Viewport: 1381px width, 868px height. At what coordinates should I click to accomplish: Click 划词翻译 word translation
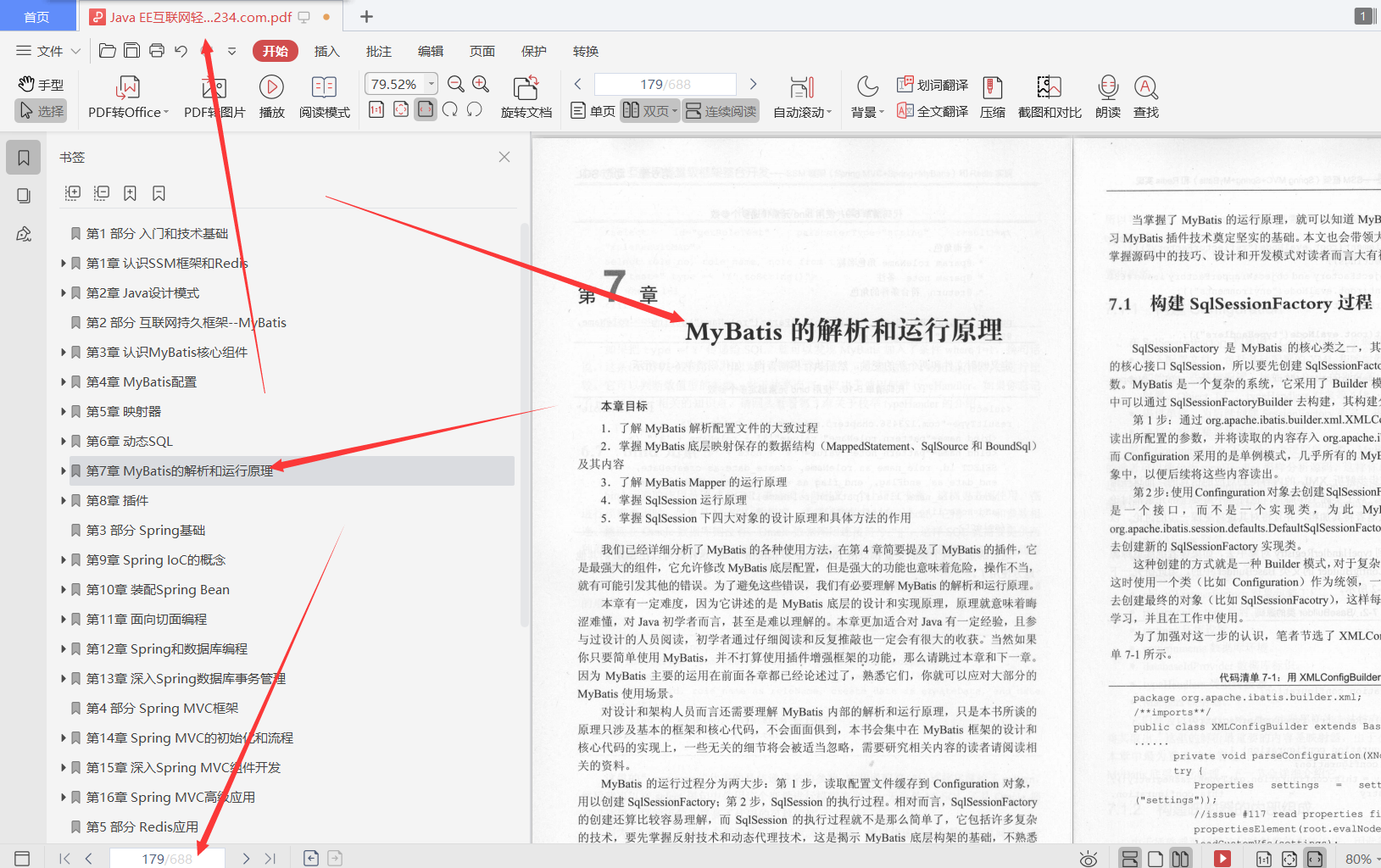933,85
